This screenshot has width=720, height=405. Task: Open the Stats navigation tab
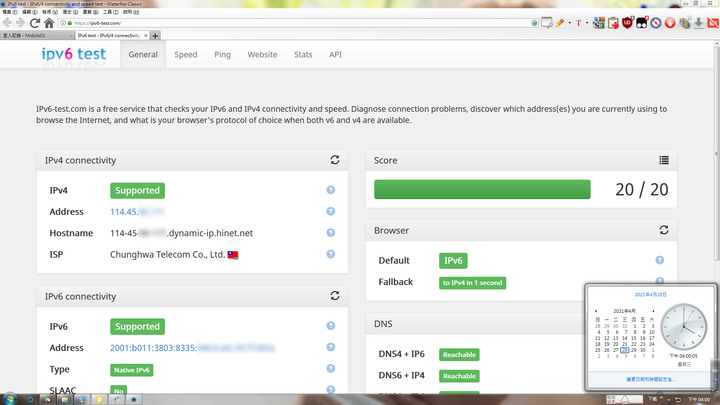(x=303, y=54)
